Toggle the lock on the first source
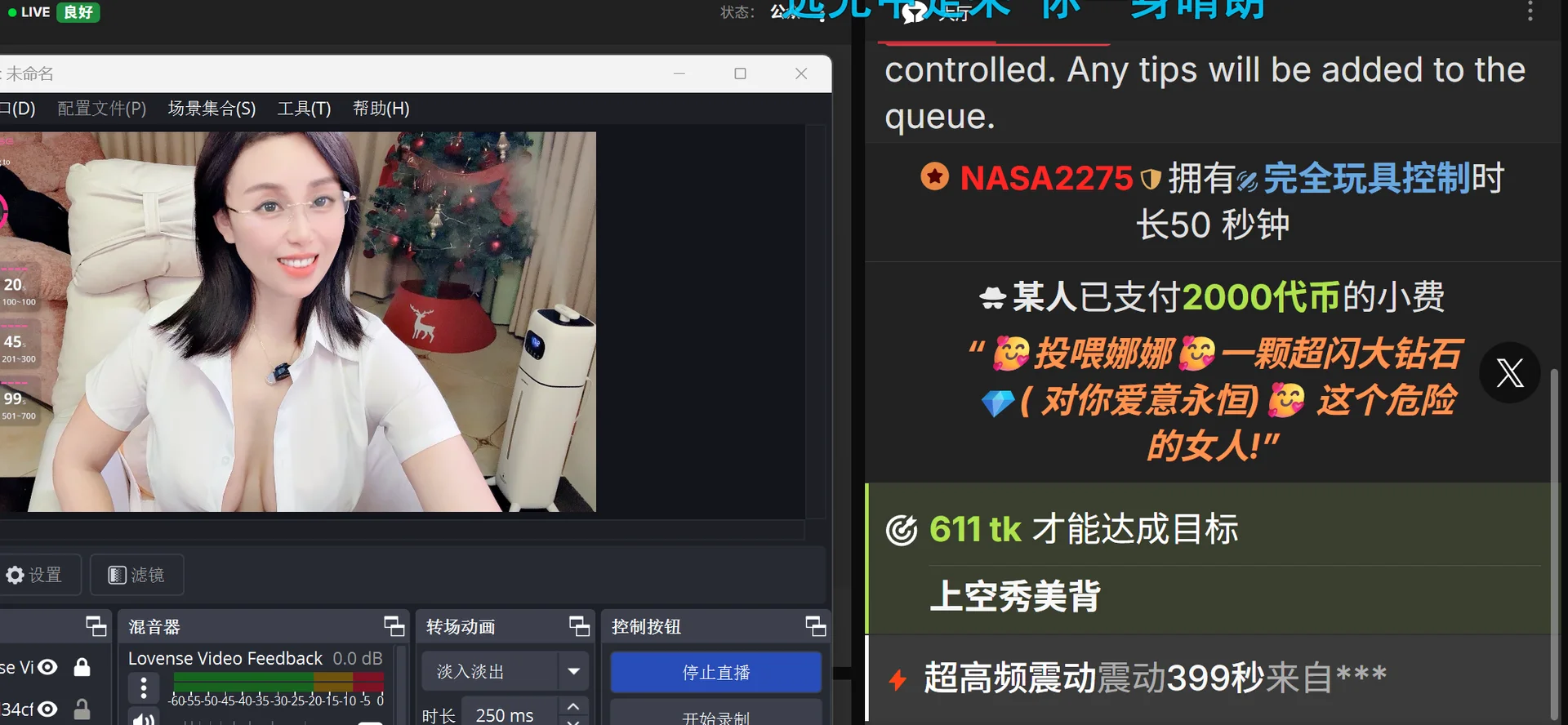This screenshot has height=725, width=1568. click(82, 667)
